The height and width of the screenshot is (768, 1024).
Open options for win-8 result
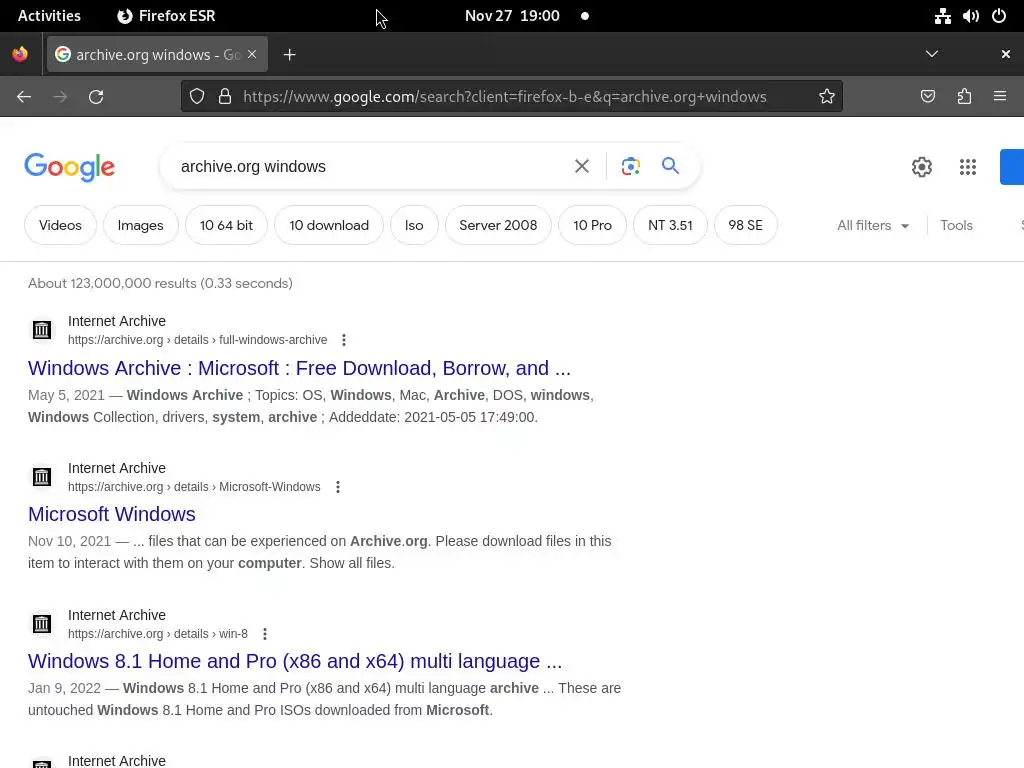click(x=264, y=634)
